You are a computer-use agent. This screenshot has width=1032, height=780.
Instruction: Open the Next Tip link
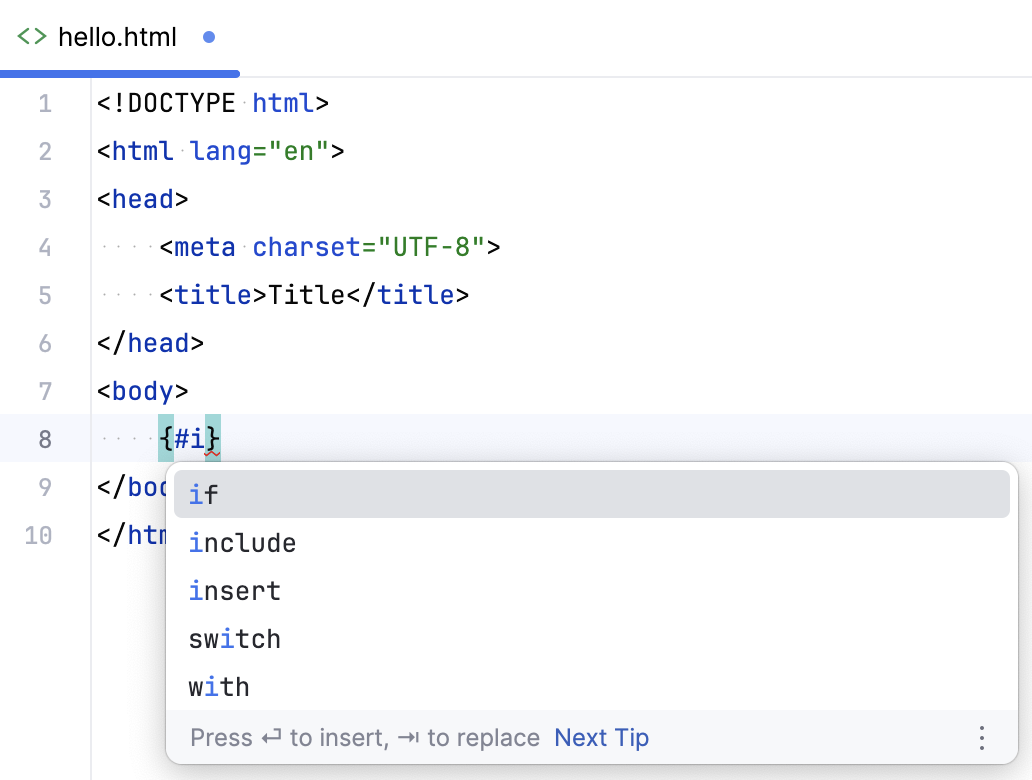click(601, 737)
